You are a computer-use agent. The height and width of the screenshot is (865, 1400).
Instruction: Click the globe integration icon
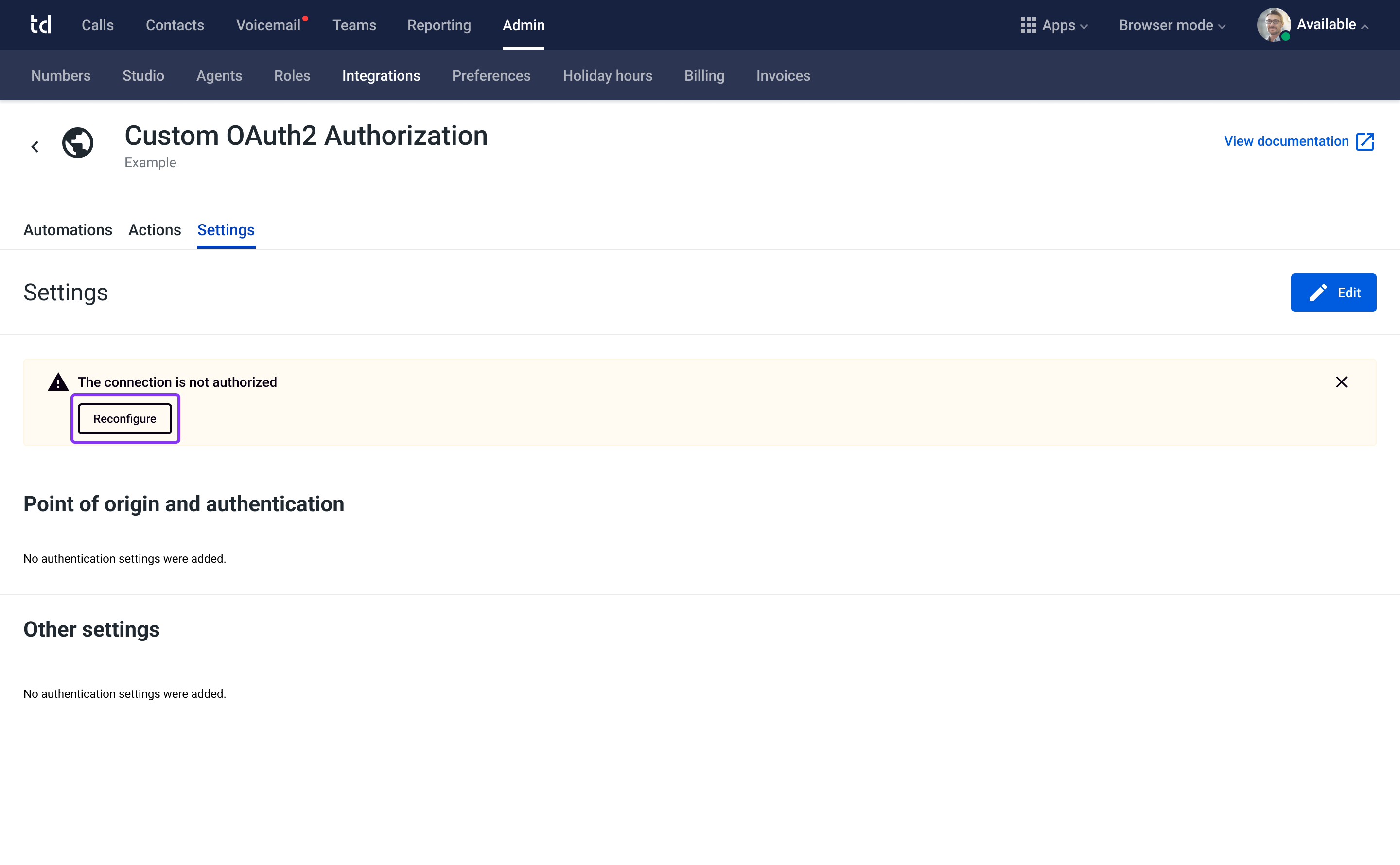pyautogui.click(x=78, y=142)
